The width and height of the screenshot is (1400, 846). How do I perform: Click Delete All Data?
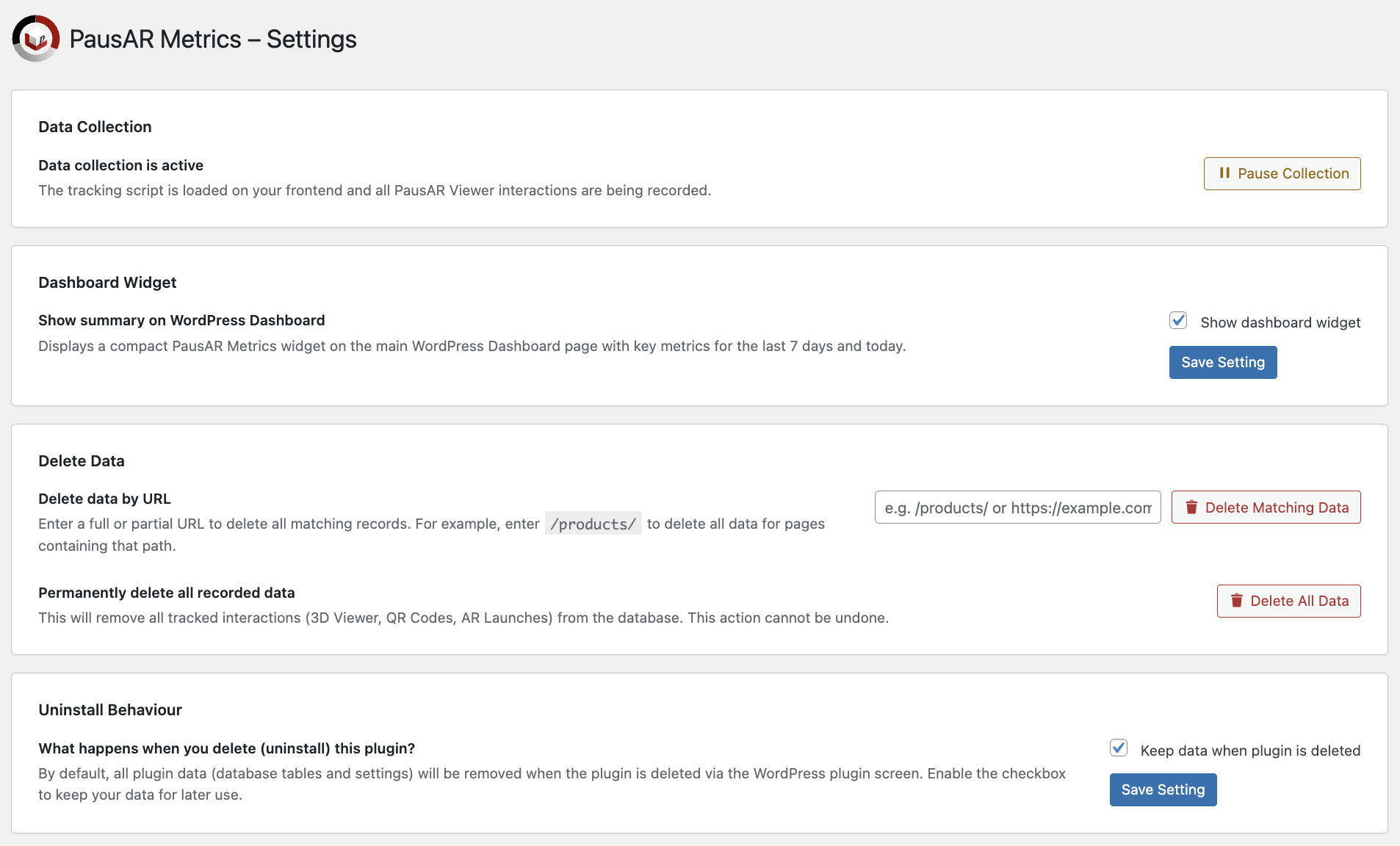(1288, 601)
